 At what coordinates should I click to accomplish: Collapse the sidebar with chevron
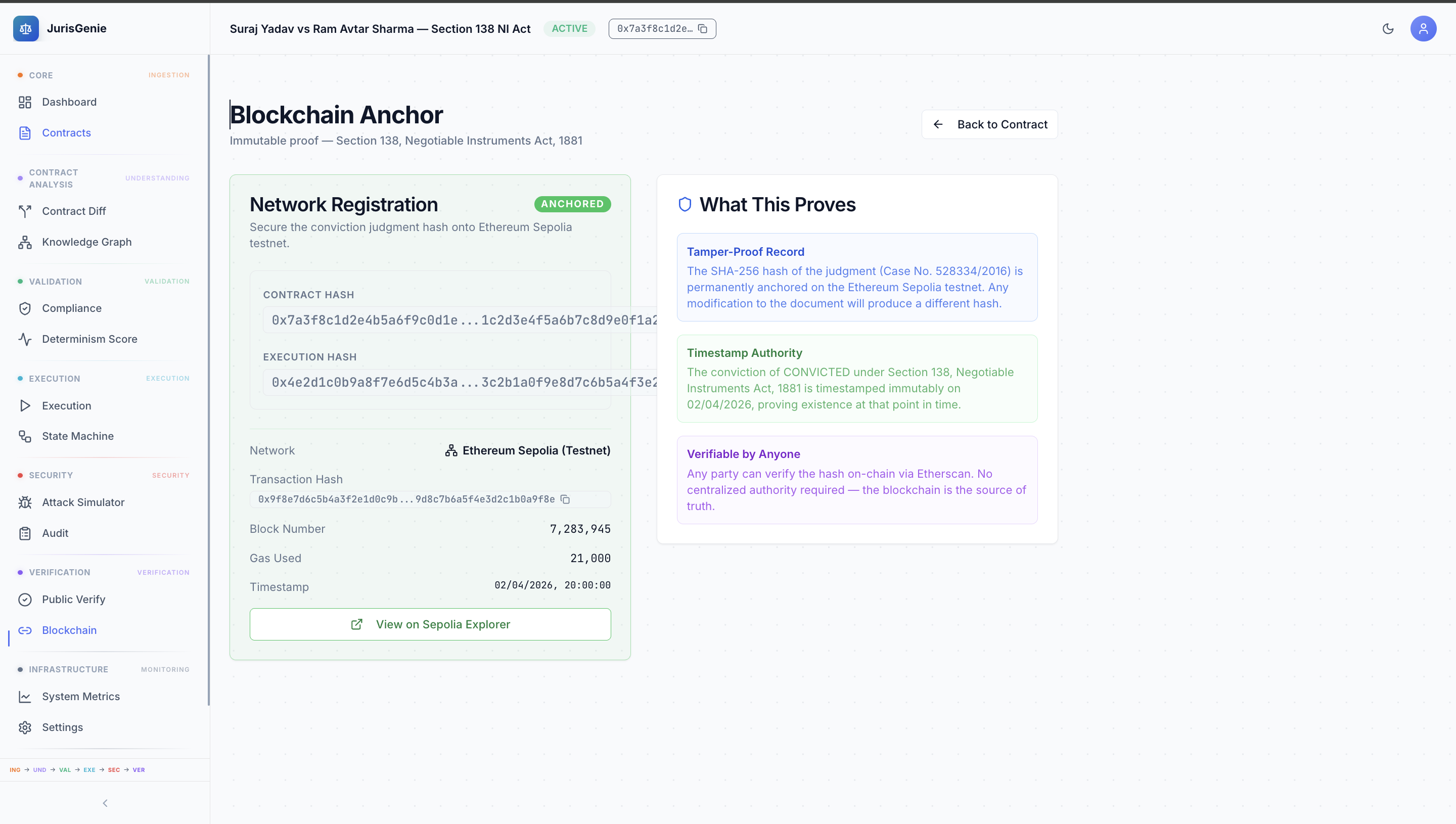click(105, 803)
